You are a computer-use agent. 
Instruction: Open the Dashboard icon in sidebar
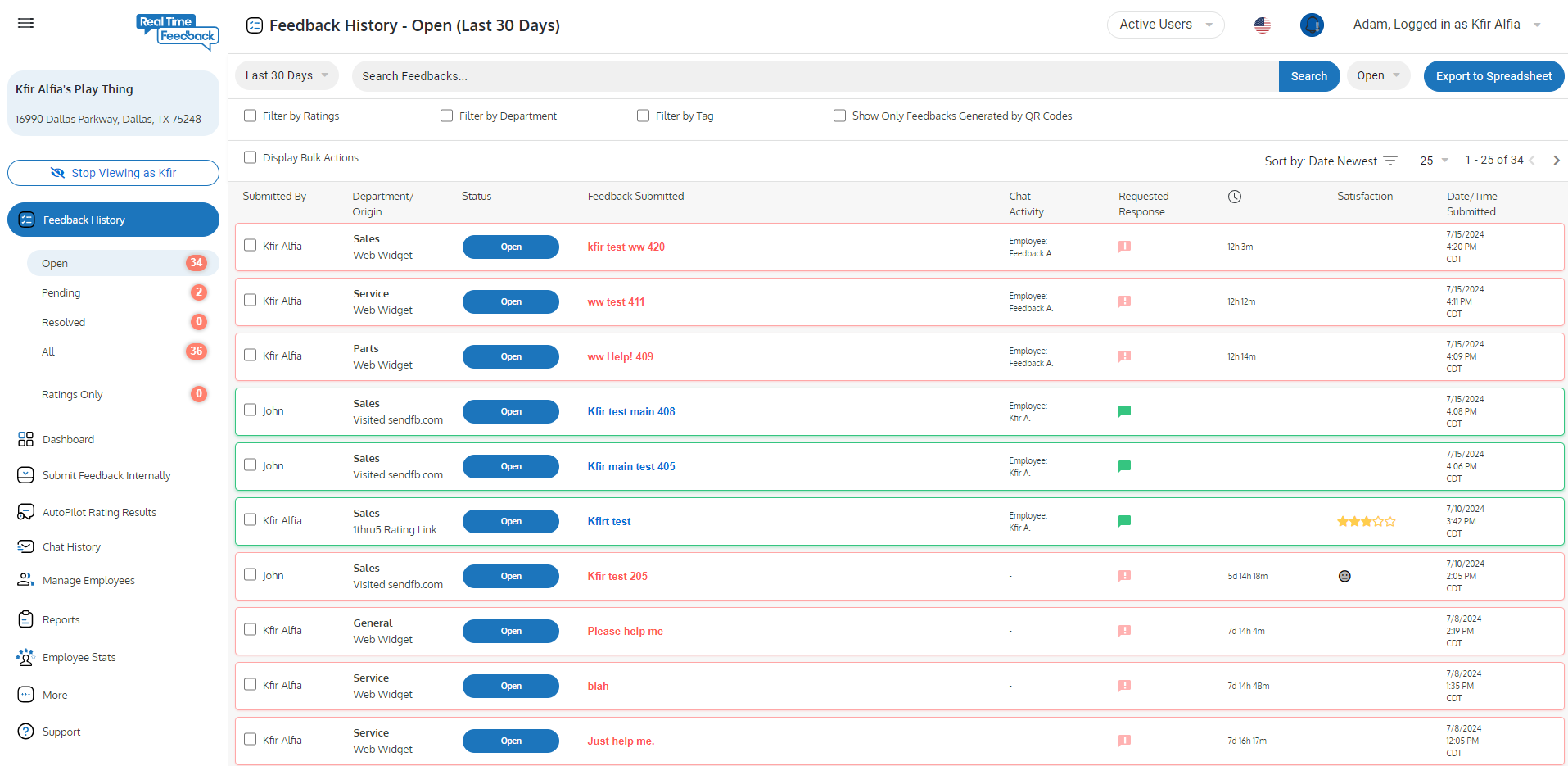click(25, 439)
